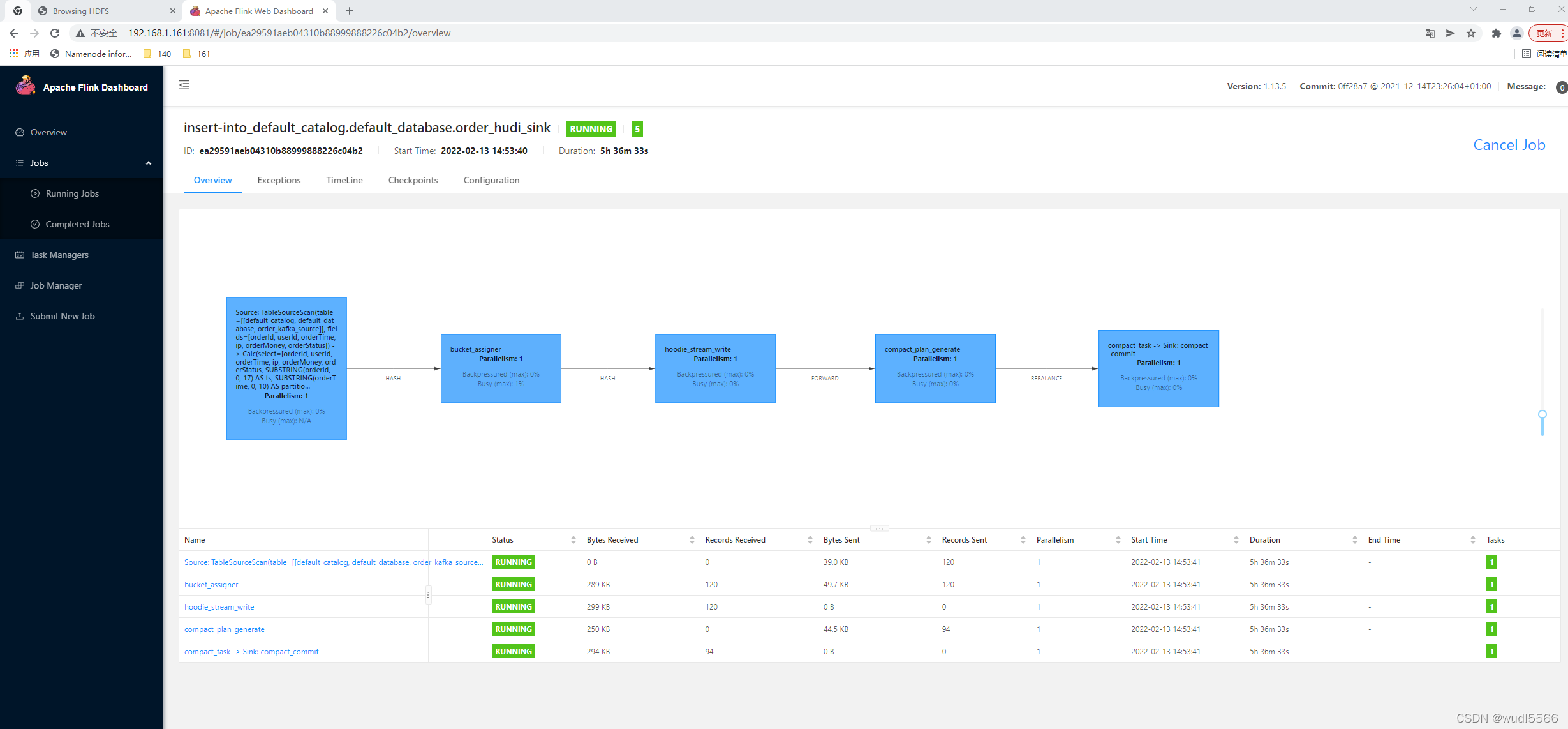1568x729 pixels.
Task: Open Source: TableSourceScan row link
Action: (x=334, y=562)
